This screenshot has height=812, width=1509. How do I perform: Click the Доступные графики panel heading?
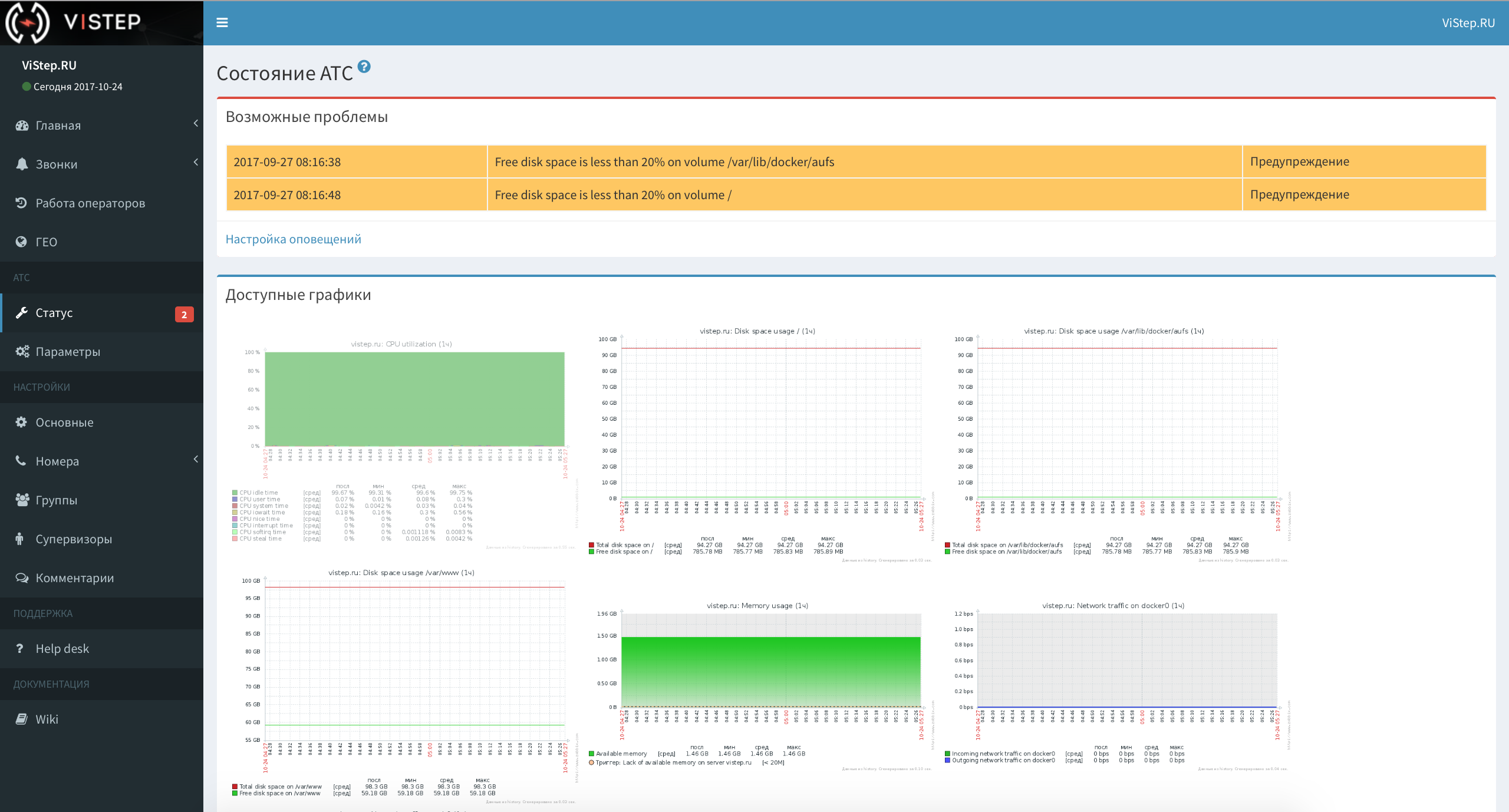tap(298, 294)
